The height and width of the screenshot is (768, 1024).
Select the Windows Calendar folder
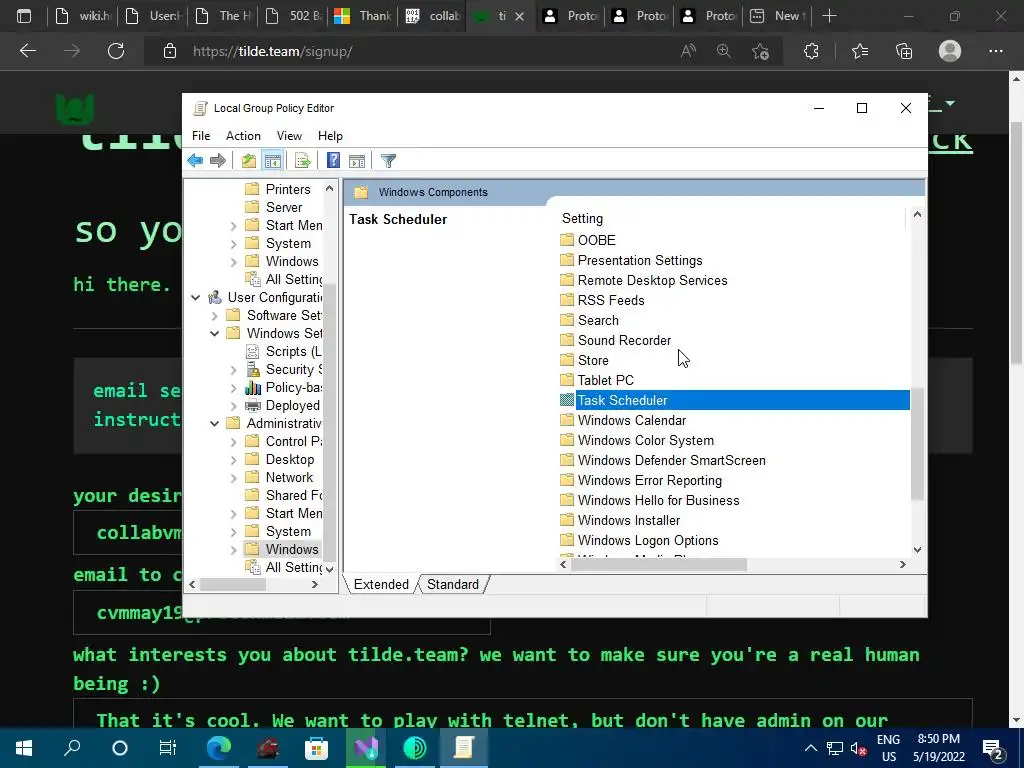(x=632, y=421)
